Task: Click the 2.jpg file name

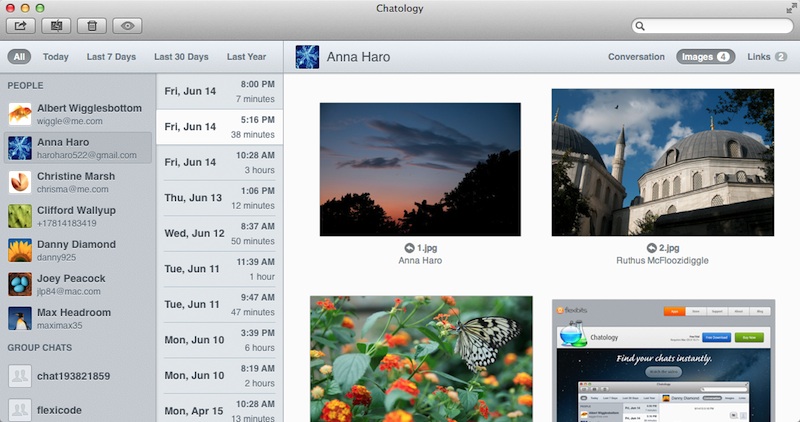Action: click(669, 248)
